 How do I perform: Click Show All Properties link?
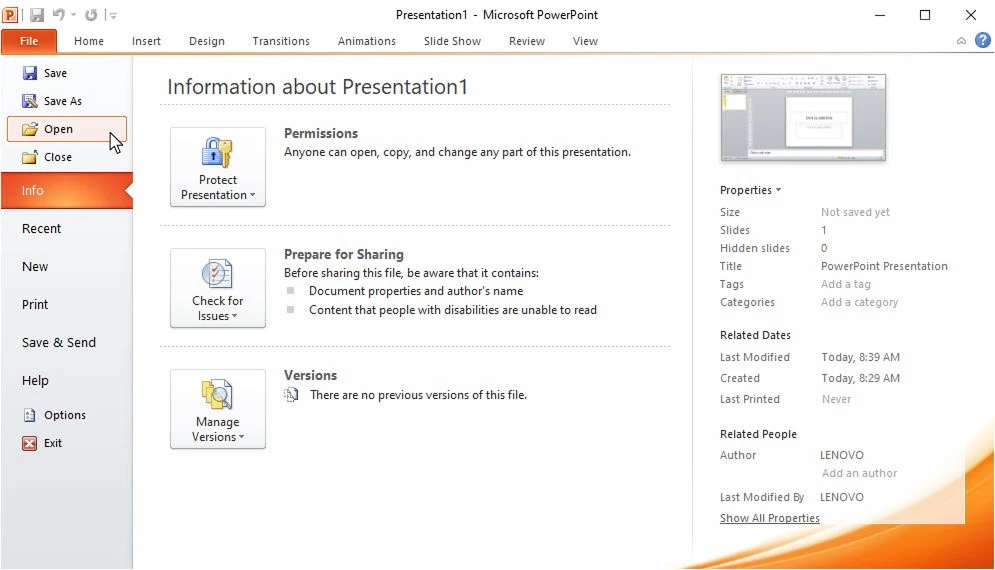pos(770,518)
